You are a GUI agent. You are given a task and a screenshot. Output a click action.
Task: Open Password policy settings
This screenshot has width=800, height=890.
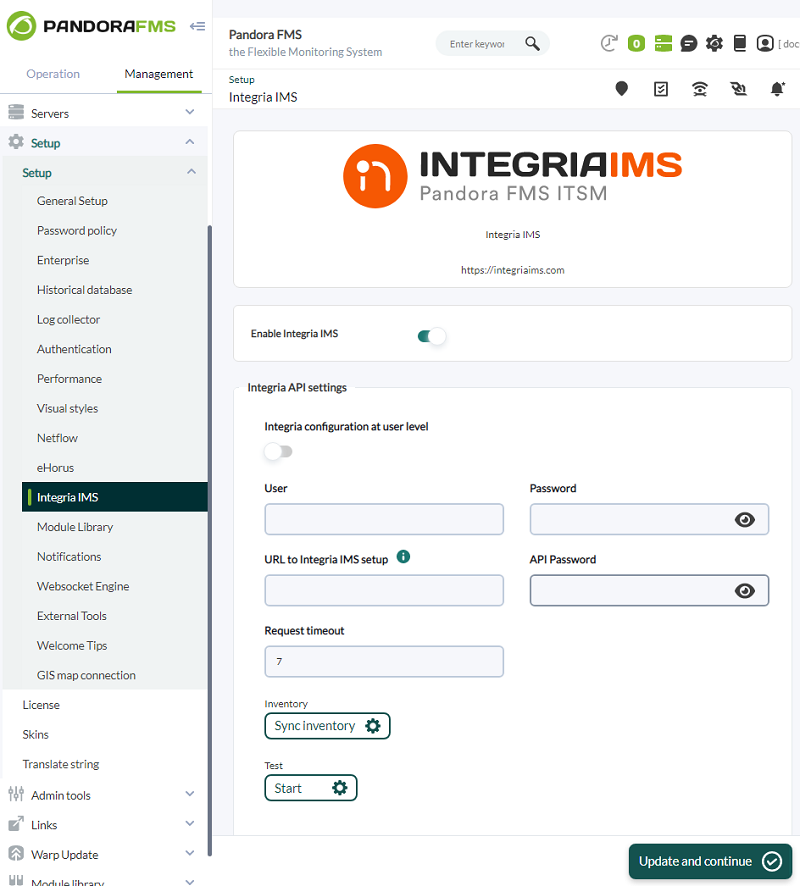click(77, 230)
